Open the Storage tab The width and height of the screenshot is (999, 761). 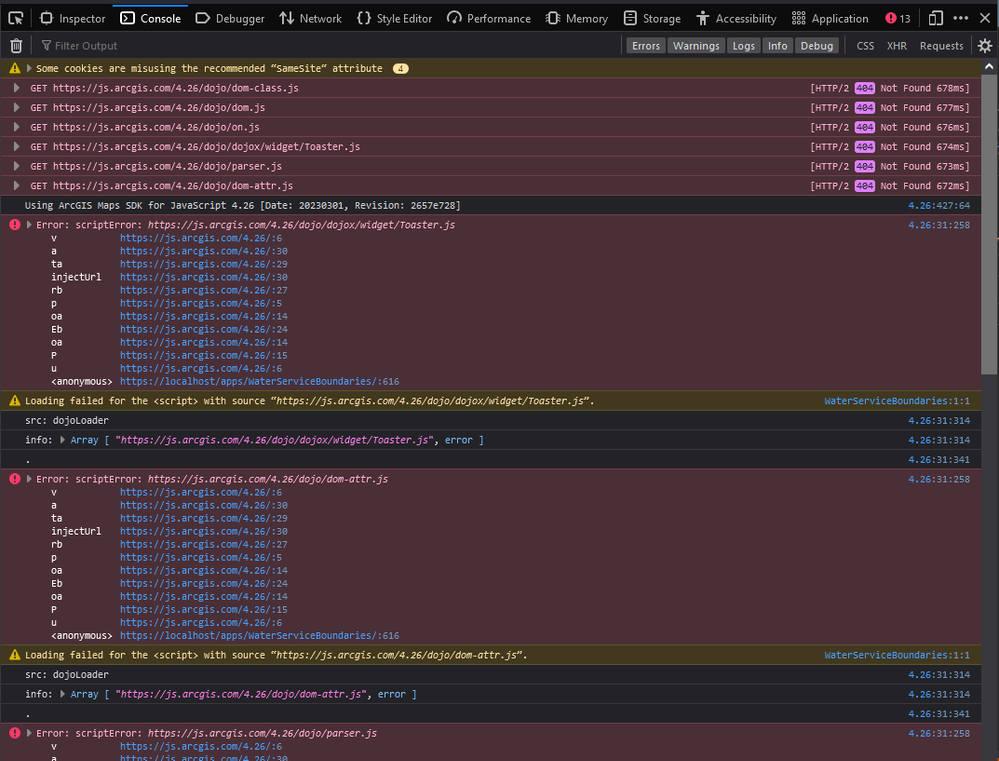[x=652, y=18]
